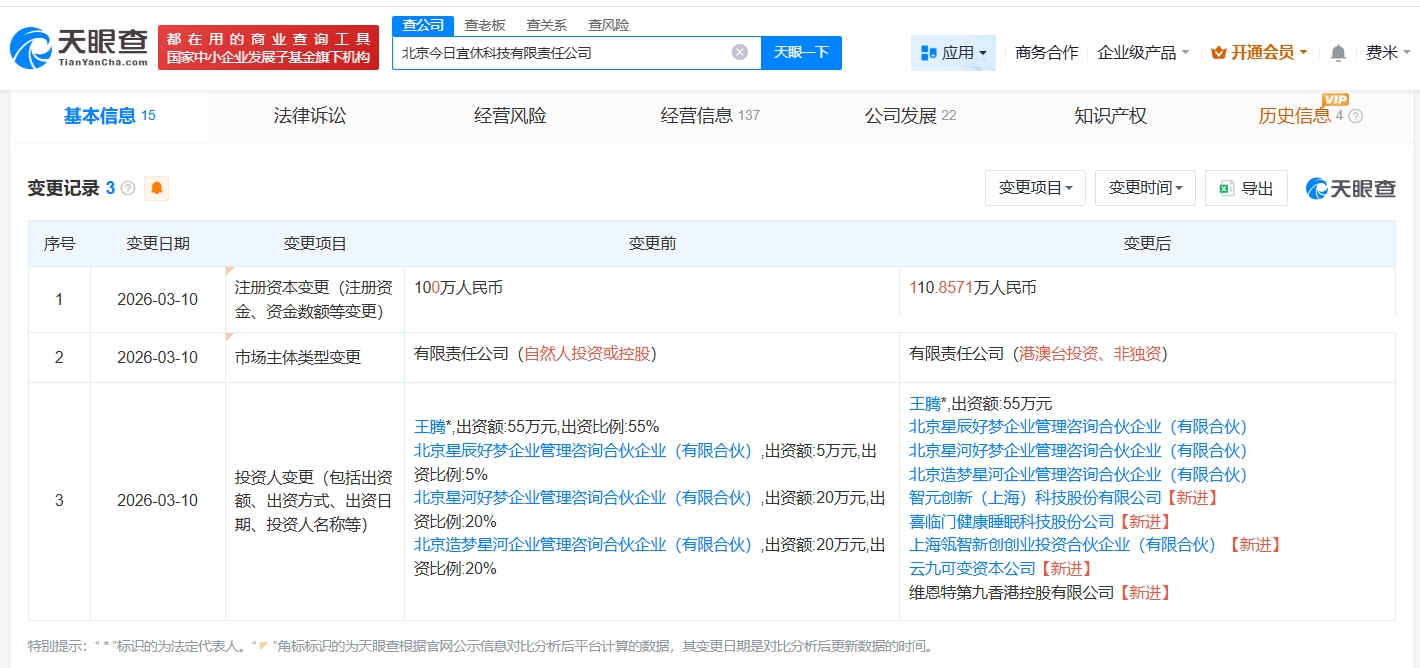Switch to the 知识产权 tab
The height and width of the screenshot is (668, 1420).
1110,116
